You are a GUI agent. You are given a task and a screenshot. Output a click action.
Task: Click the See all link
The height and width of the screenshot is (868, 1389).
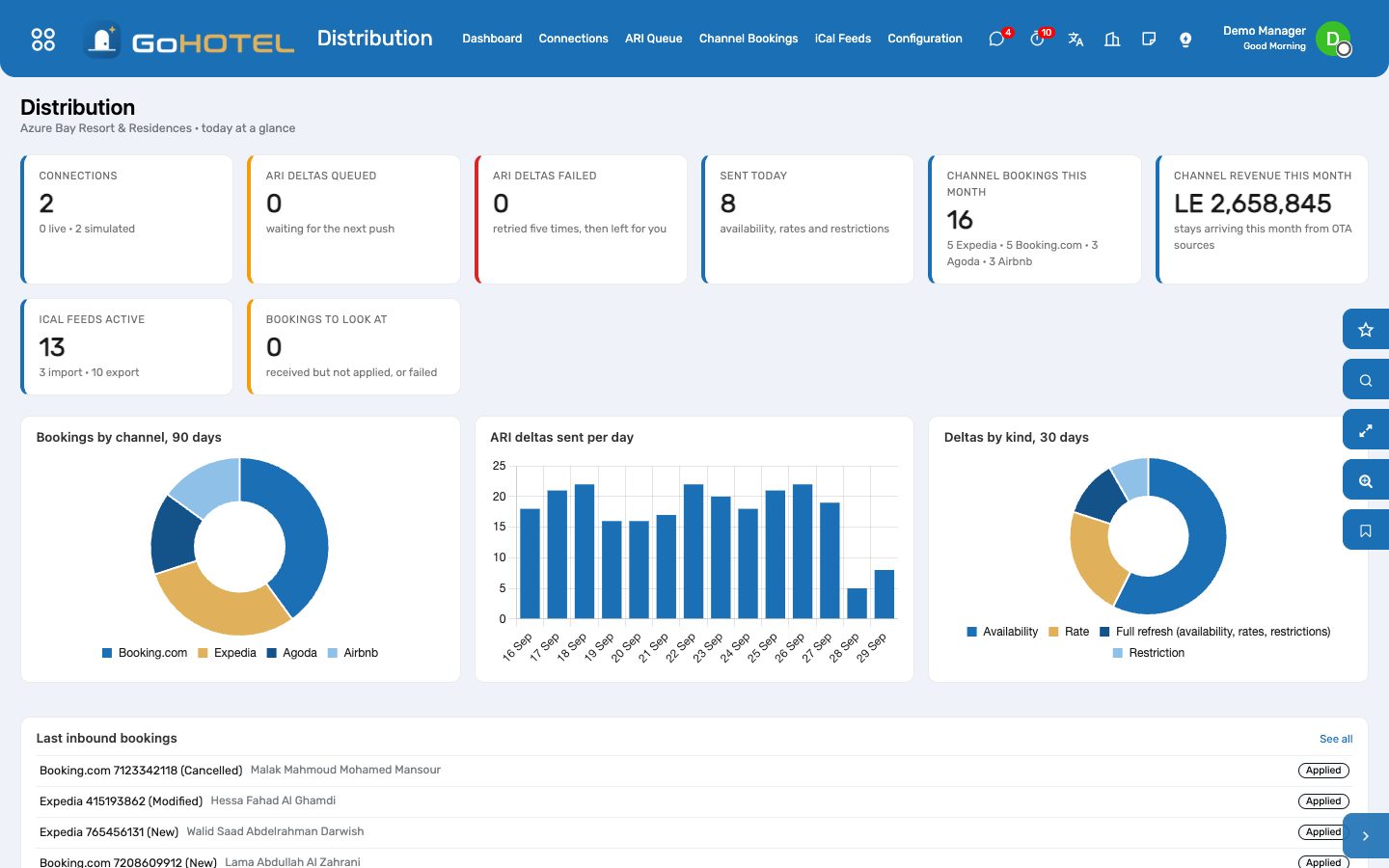1336,739
